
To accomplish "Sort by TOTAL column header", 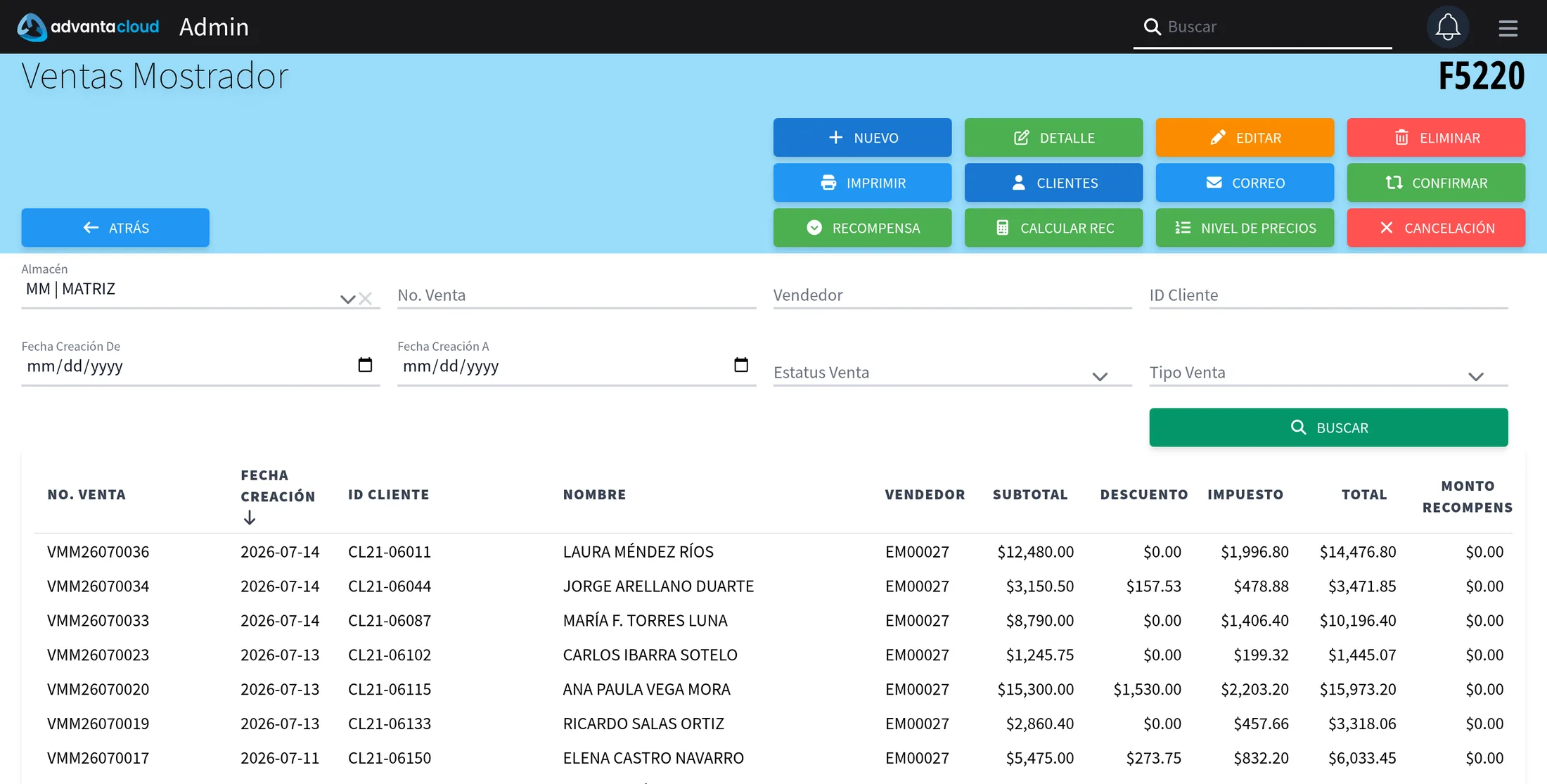I will coord(1364,495).
